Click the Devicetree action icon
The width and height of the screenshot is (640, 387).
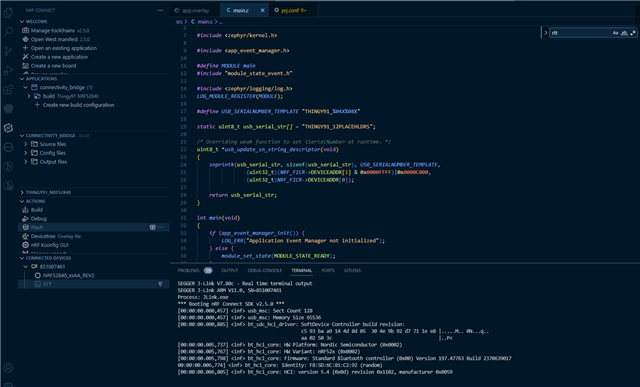tap(25, 236)
